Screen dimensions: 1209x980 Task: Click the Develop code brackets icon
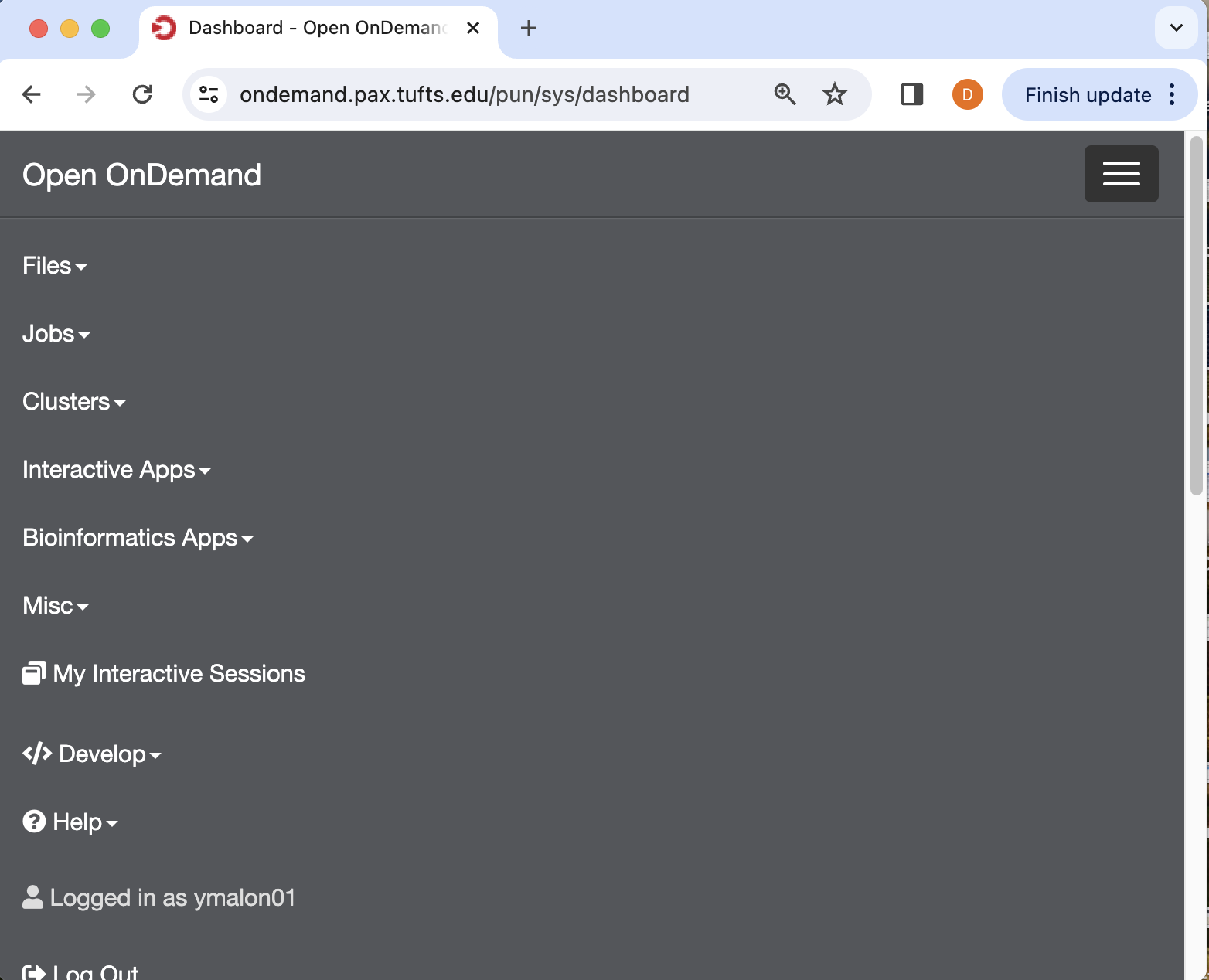pyautogui.click(x=37, y=753)
